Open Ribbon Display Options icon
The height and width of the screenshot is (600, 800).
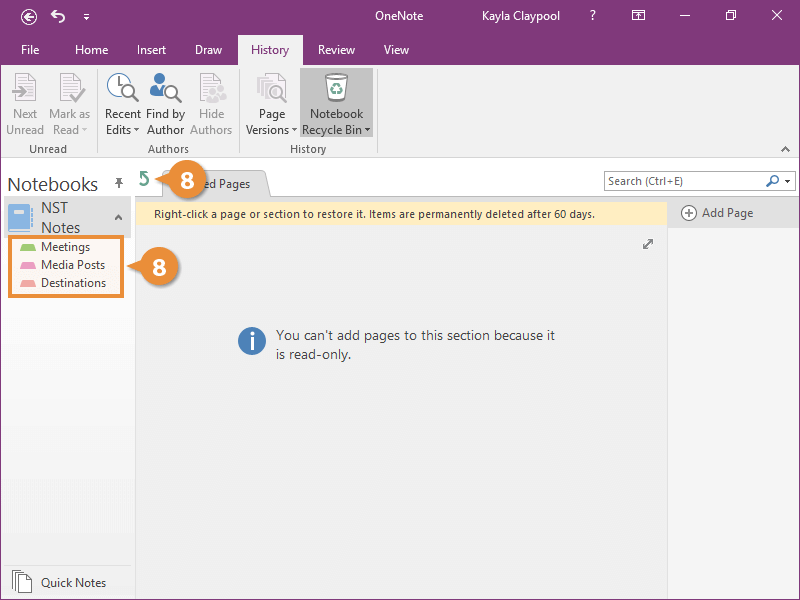point(638,16)
